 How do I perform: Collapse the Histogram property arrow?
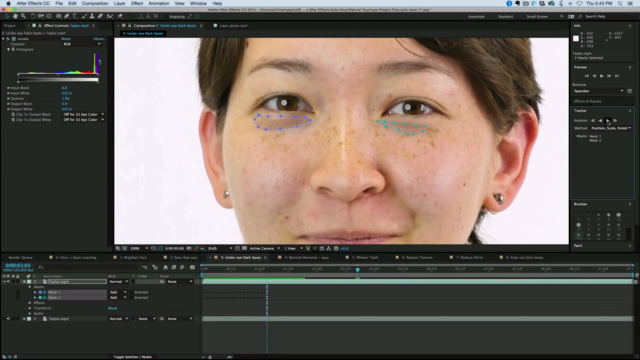click(x=9, y=49)
